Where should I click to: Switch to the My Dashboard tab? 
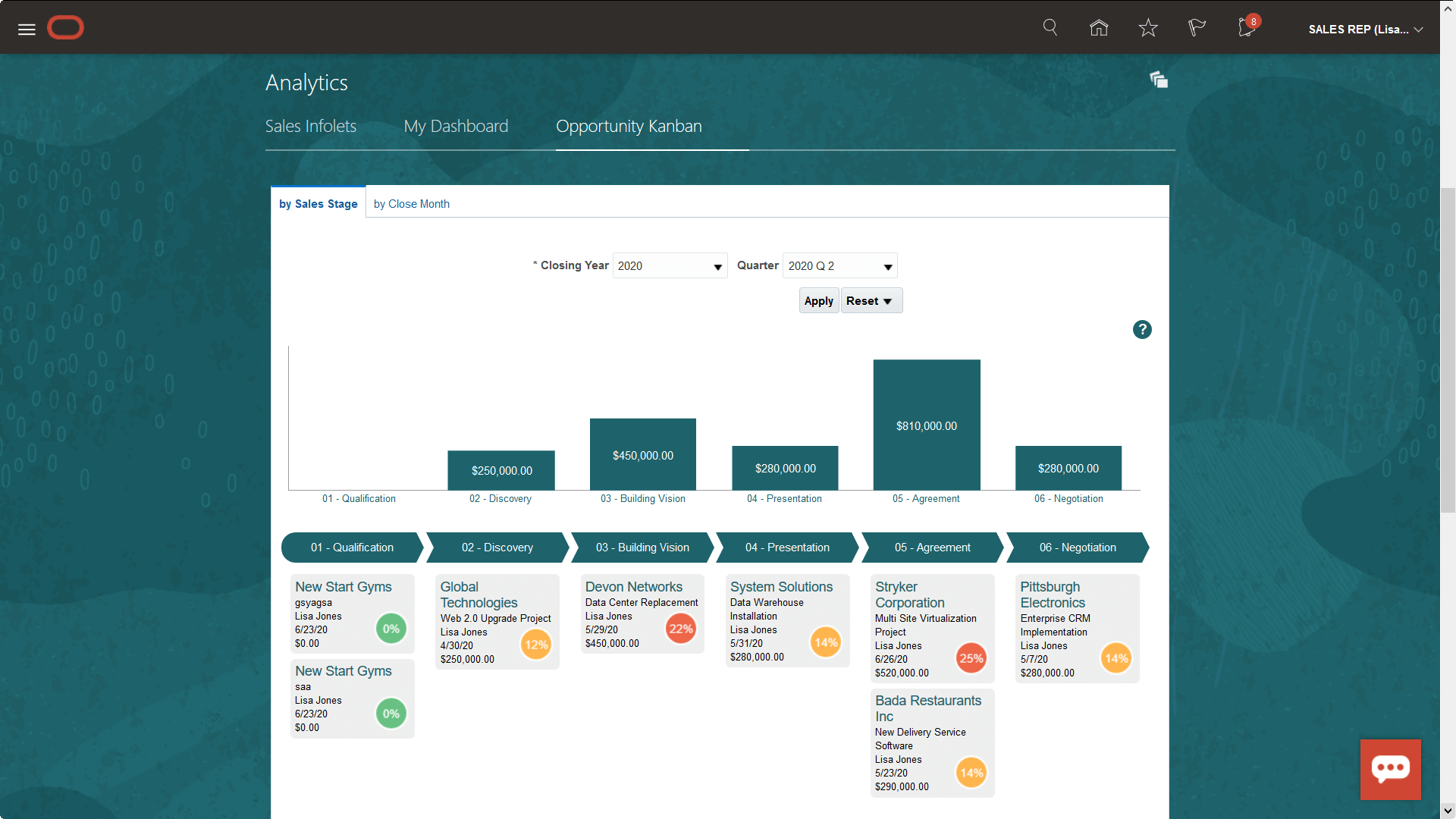pyautogui.click(x=456, y=126)
